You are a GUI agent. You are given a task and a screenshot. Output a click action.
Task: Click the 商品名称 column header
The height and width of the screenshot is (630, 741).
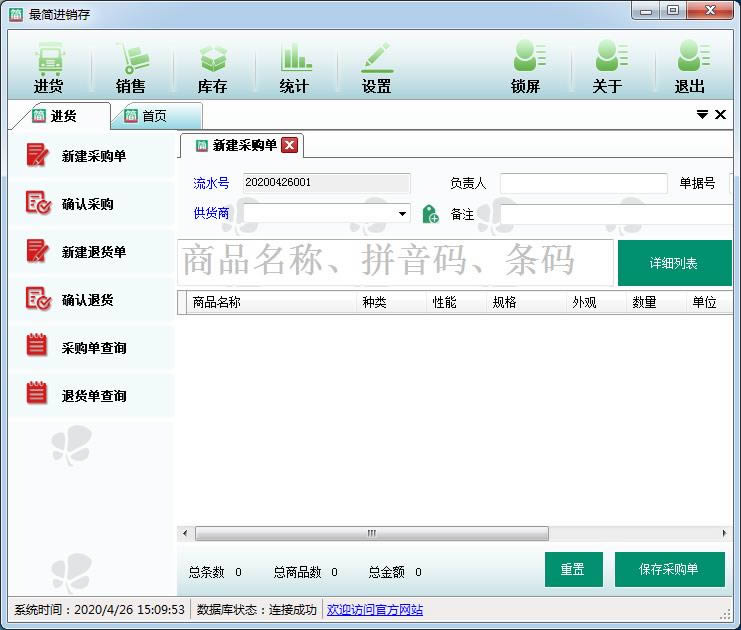pyautogui.click(x=271, y=302)
